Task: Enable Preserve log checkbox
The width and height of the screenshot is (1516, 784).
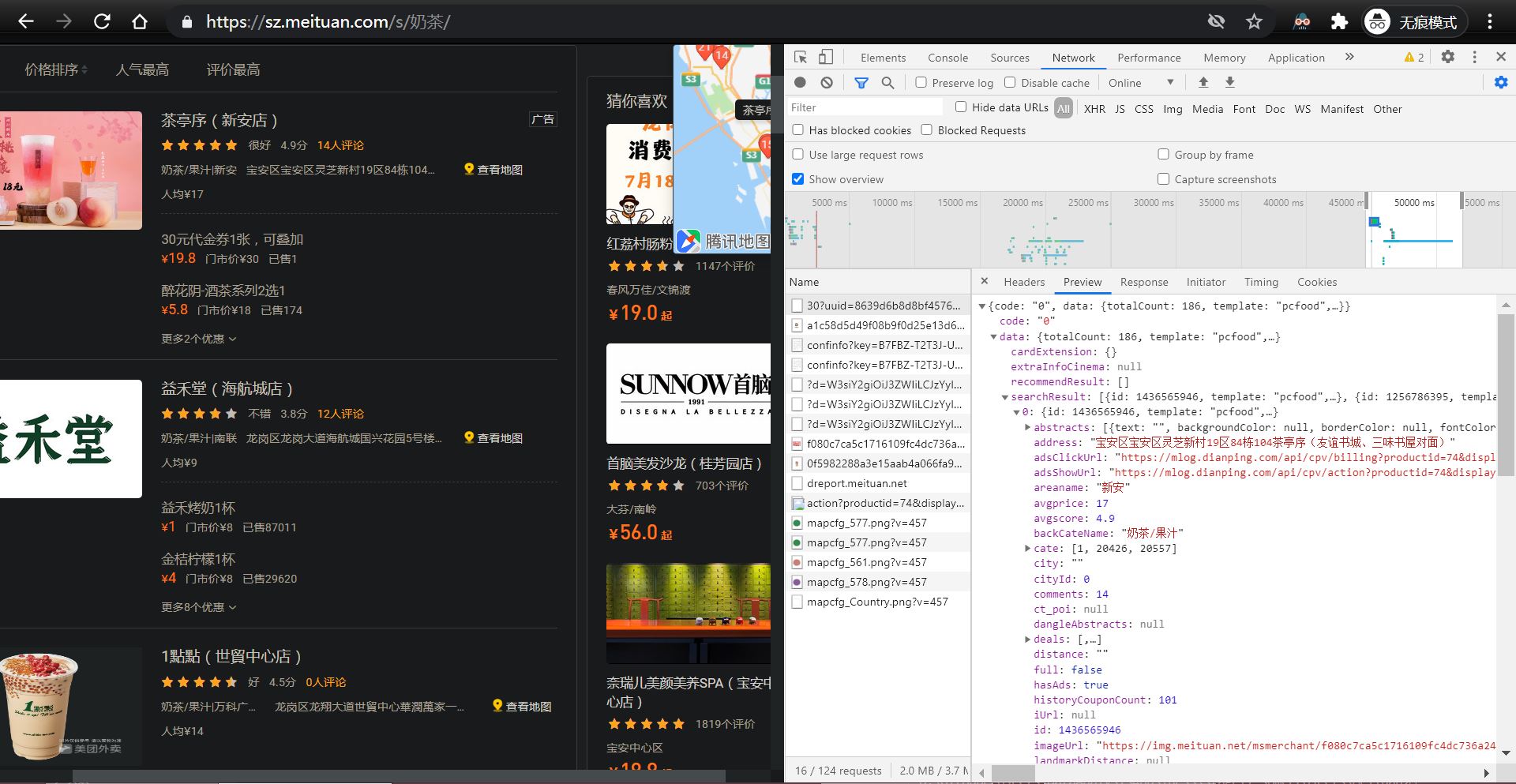Action: coord(921,82)
